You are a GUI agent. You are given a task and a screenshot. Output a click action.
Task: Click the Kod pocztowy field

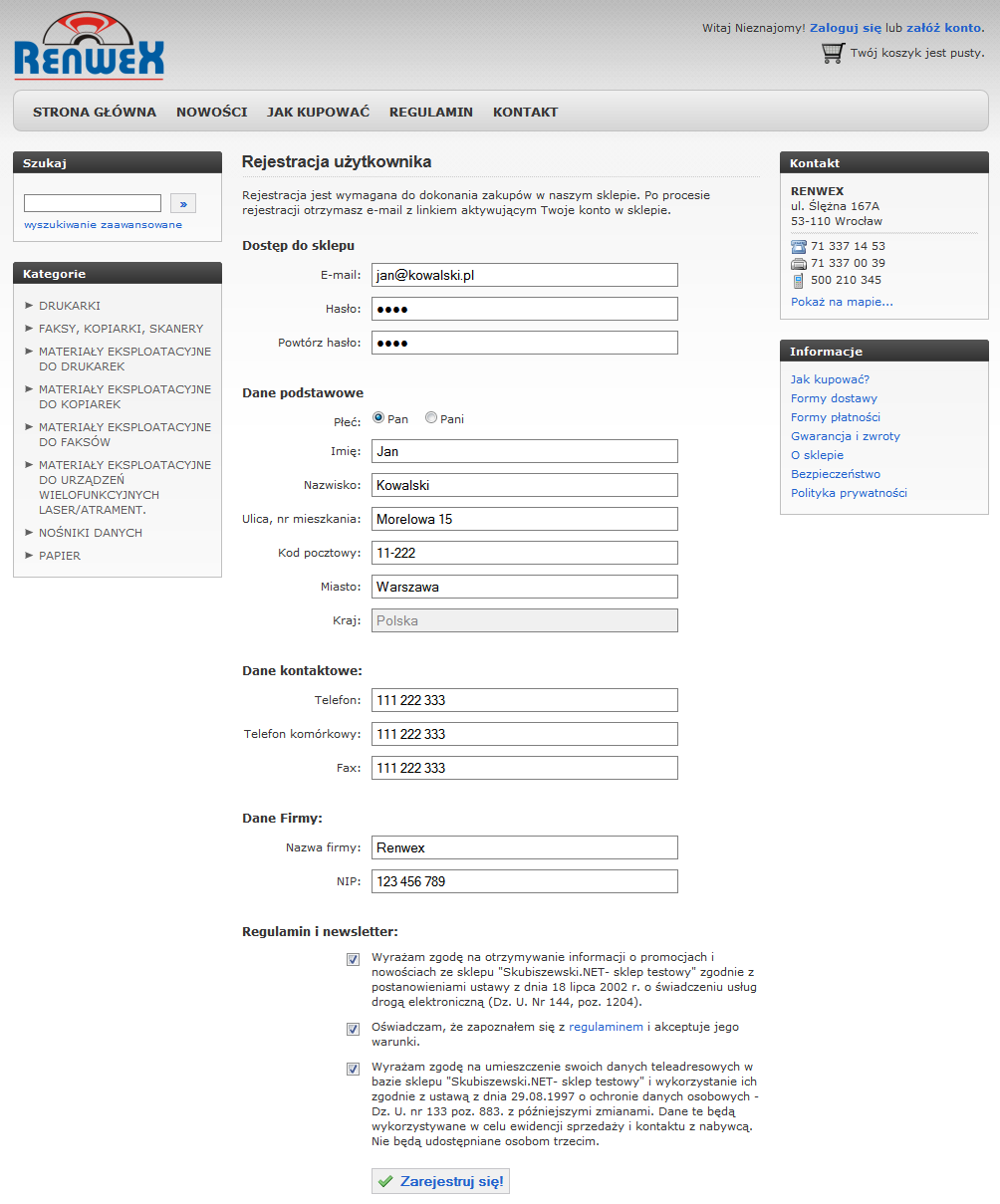(x=525, y=553)
